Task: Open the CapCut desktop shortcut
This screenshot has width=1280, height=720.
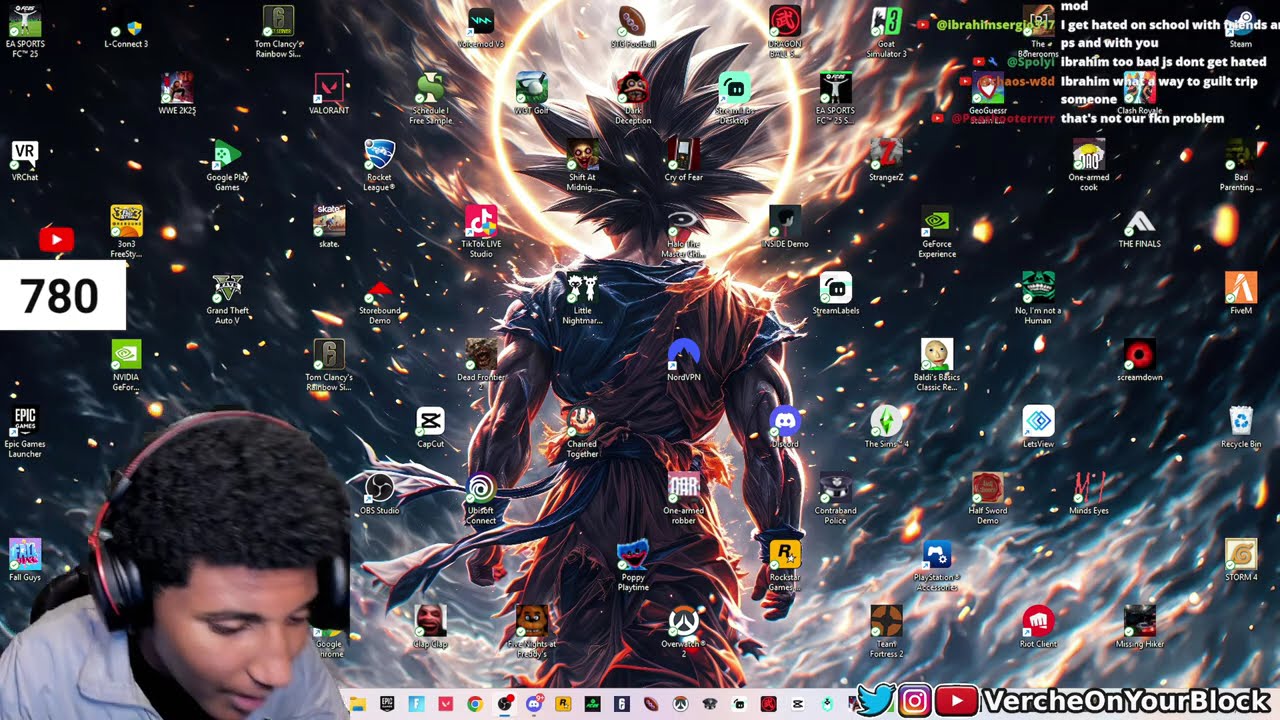Action: (430, 428)
